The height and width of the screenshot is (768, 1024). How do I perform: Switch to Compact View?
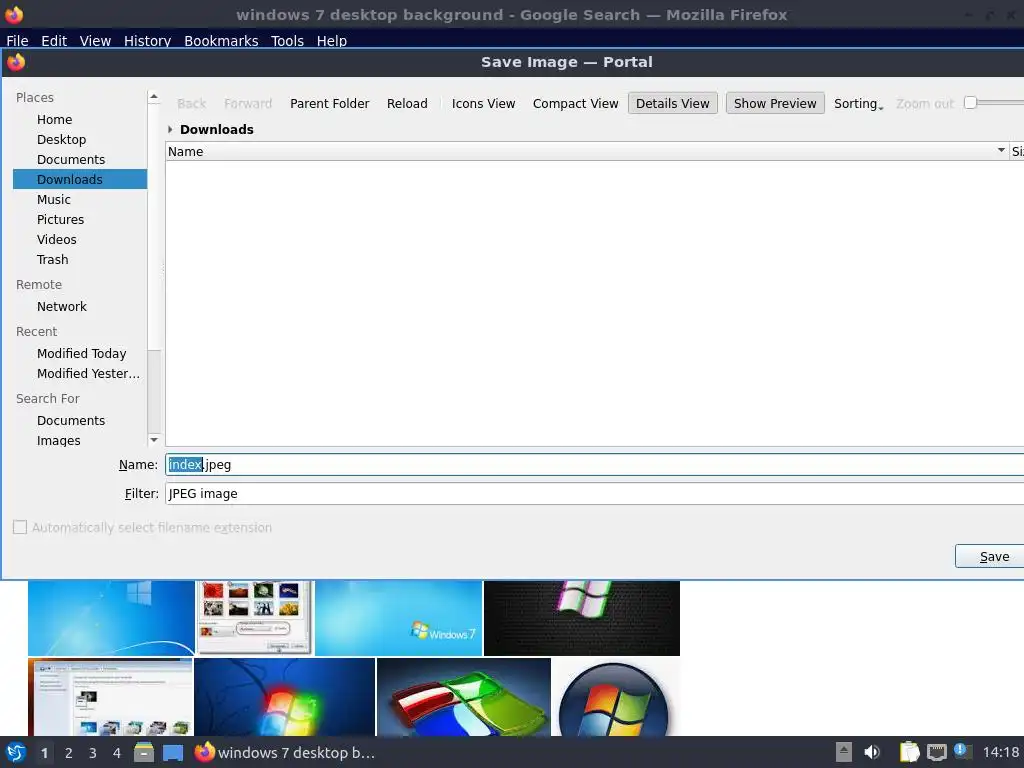[x=575, y=103]
